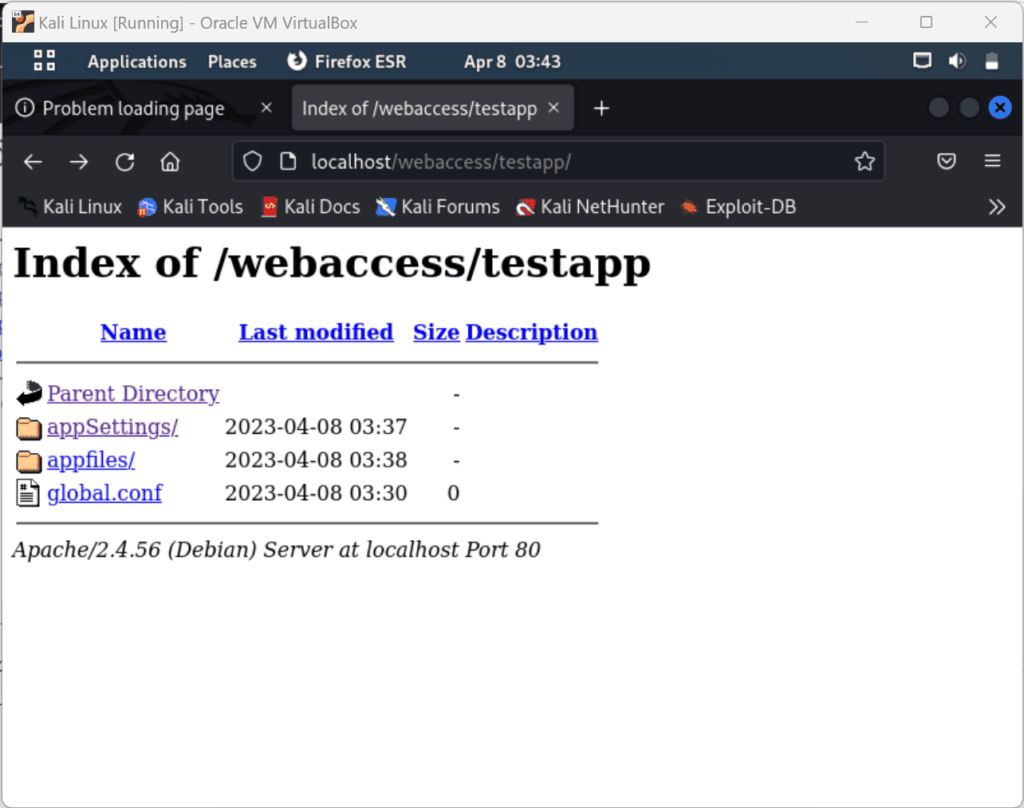Open the global.conf file
The height and width of the screenshot is (808, 1024).
point(104,493)
